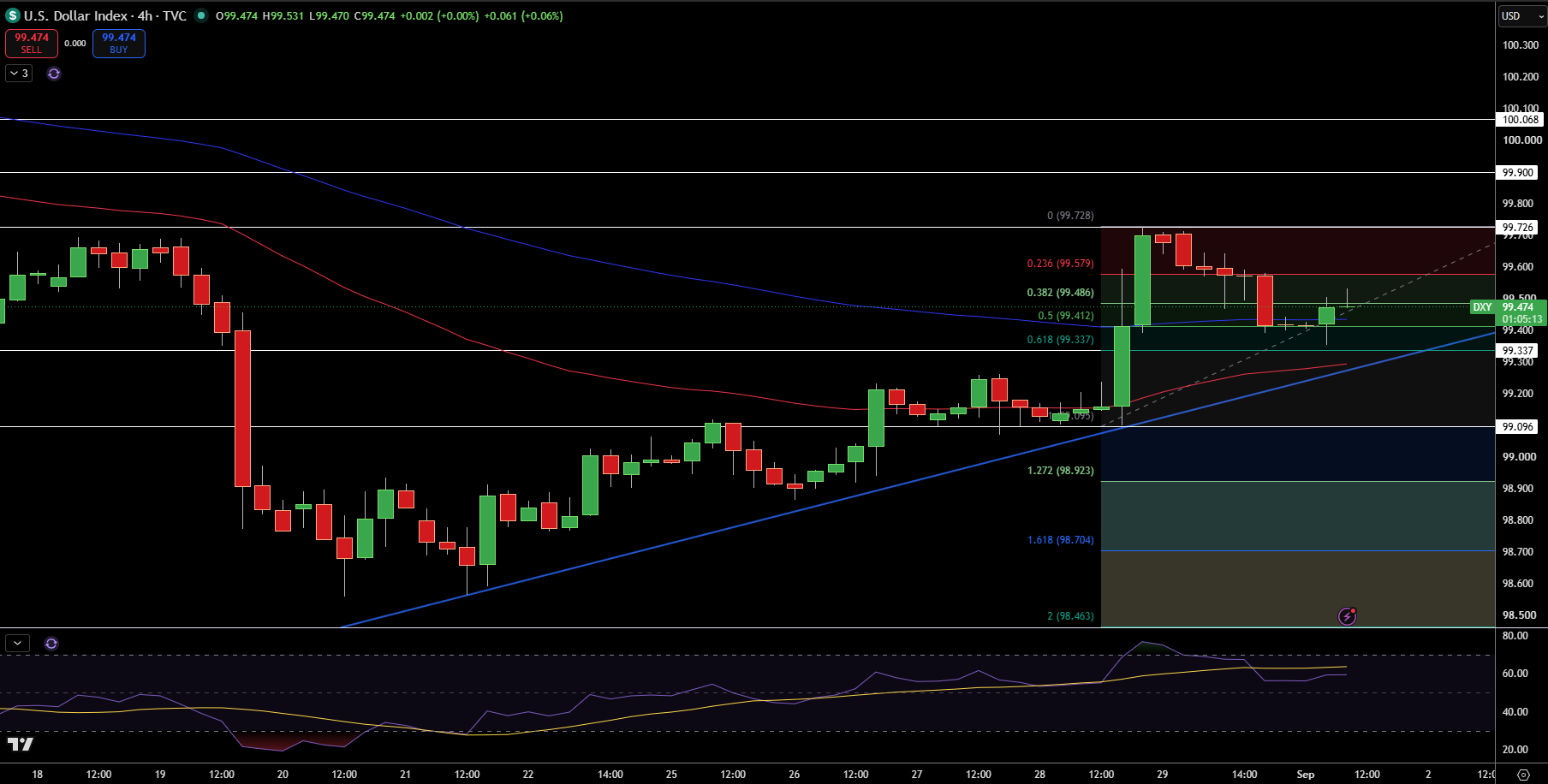Click the Fibonacci label 1.272 (98.923)

pos(1060,471)
